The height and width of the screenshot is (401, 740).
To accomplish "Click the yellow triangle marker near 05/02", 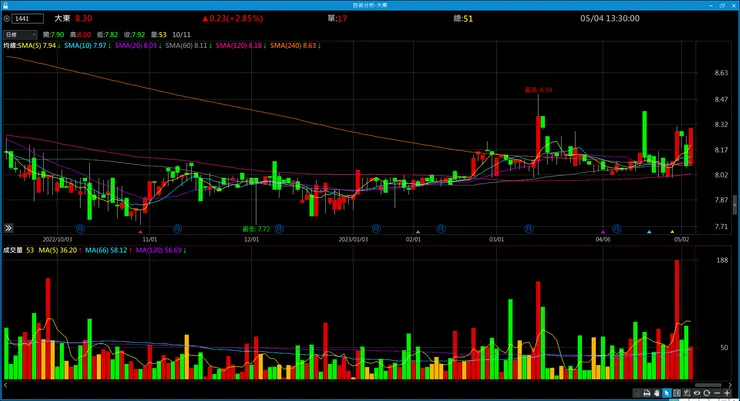I will click(673, 232).
